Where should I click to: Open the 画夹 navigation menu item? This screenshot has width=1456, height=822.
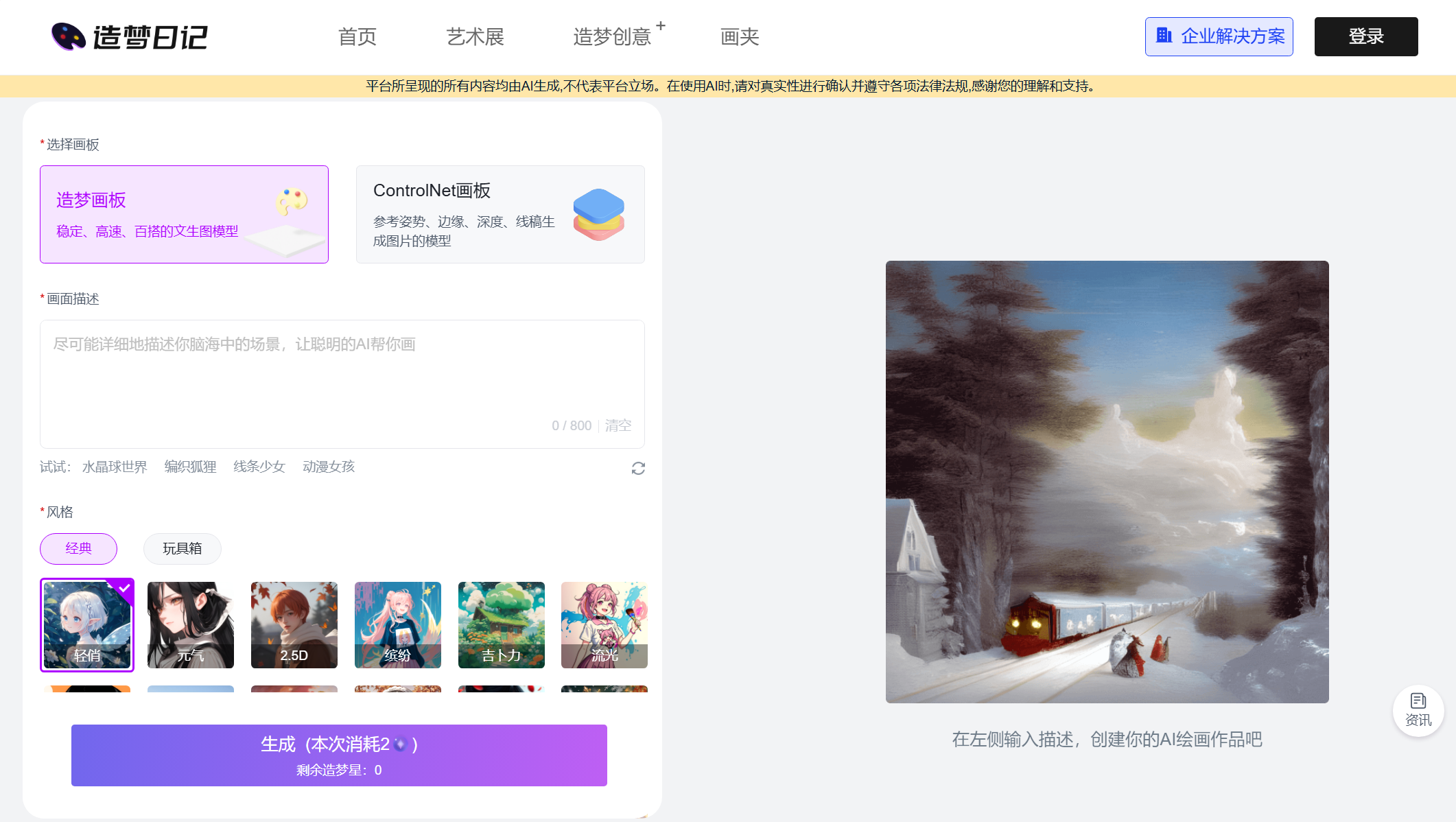(x=740, y=36)
